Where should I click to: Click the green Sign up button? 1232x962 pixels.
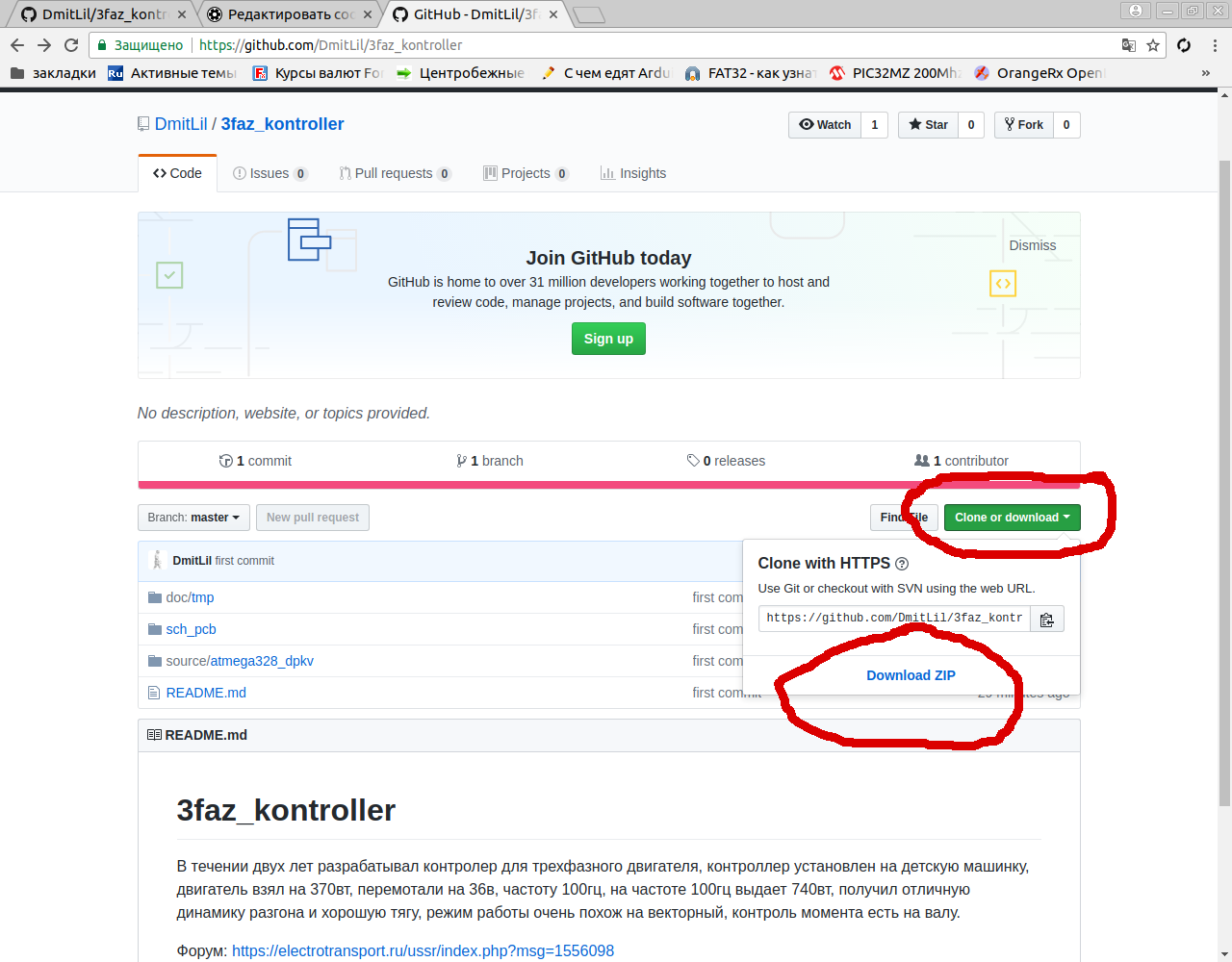(608, 339)
